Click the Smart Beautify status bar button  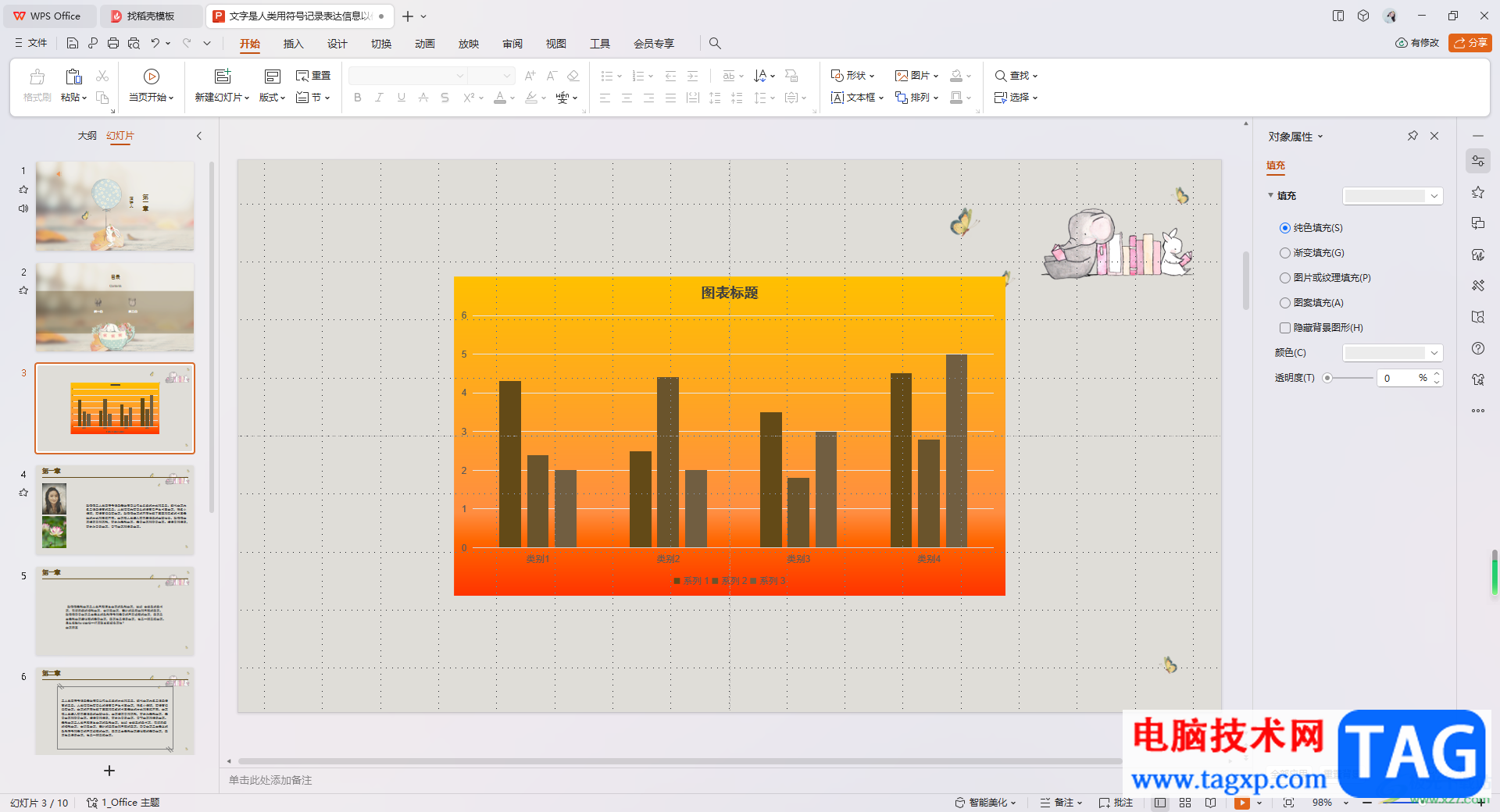click(x=985, y=803)
